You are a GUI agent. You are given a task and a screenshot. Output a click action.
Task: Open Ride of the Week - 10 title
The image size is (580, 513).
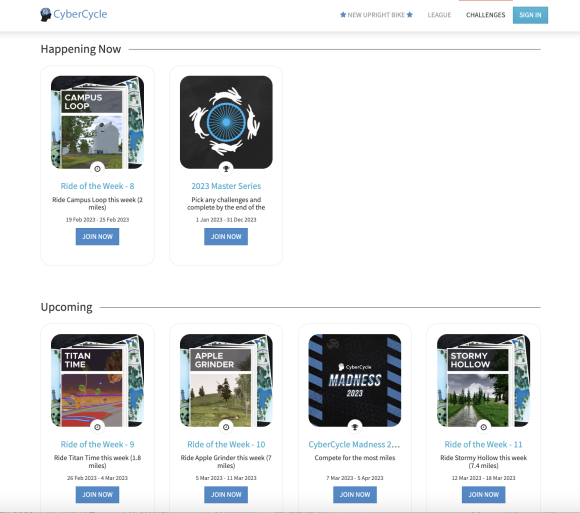[226, 444]
